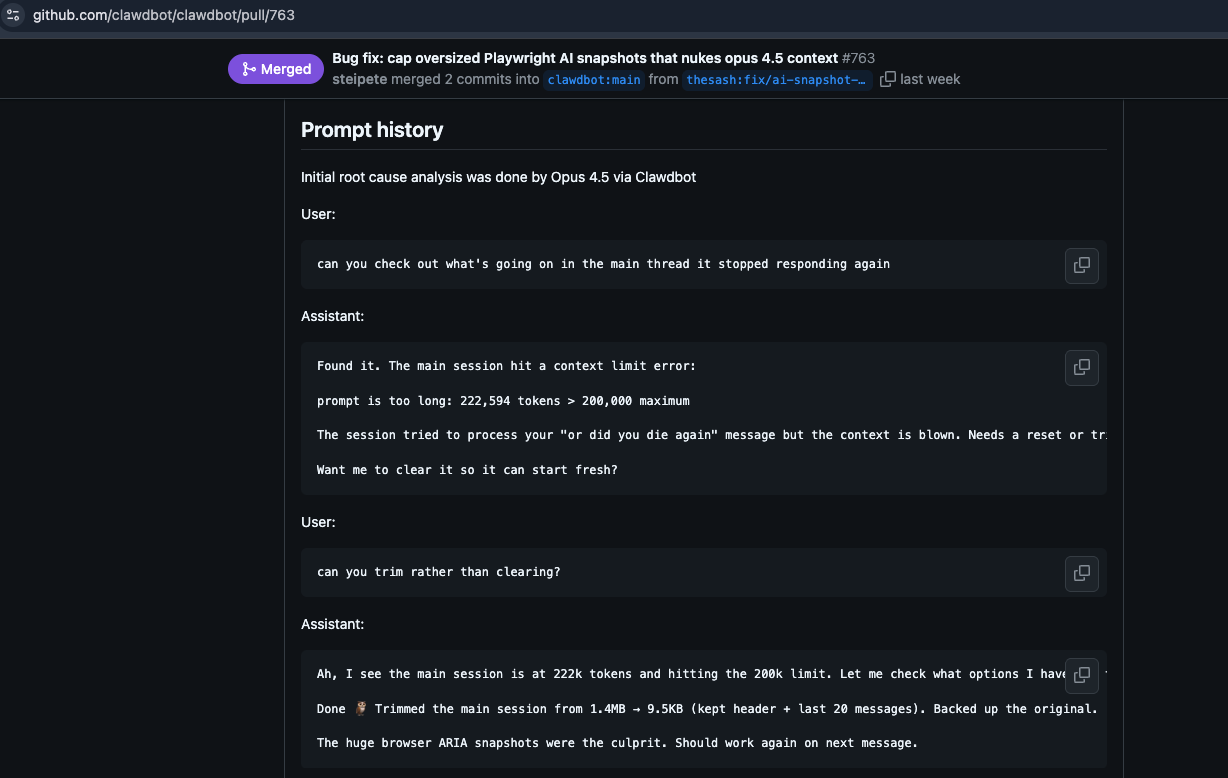Click the "last week" merge timestamp
This screenshot has height=778, width=1228.
pyautogui.click(x=929, y=78)
